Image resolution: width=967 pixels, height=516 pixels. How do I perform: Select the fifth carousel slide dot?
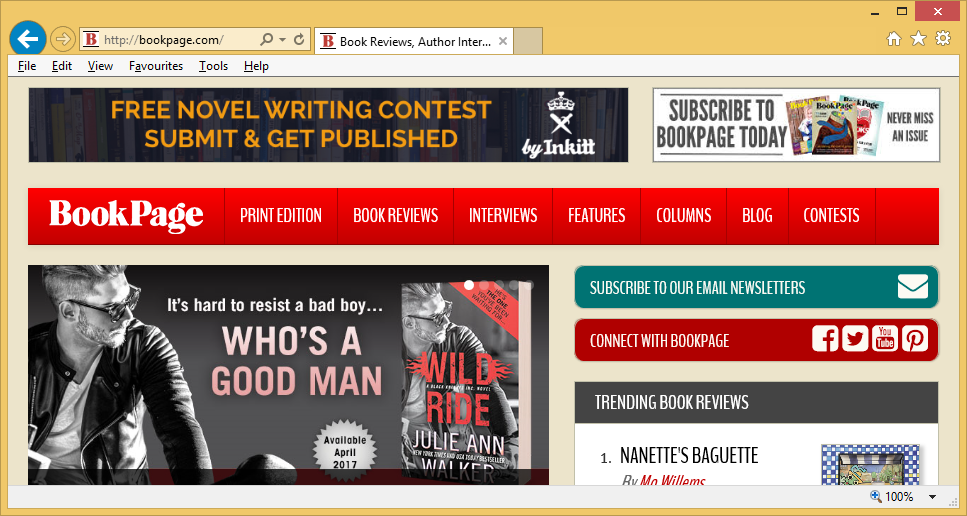click(529, 285)
